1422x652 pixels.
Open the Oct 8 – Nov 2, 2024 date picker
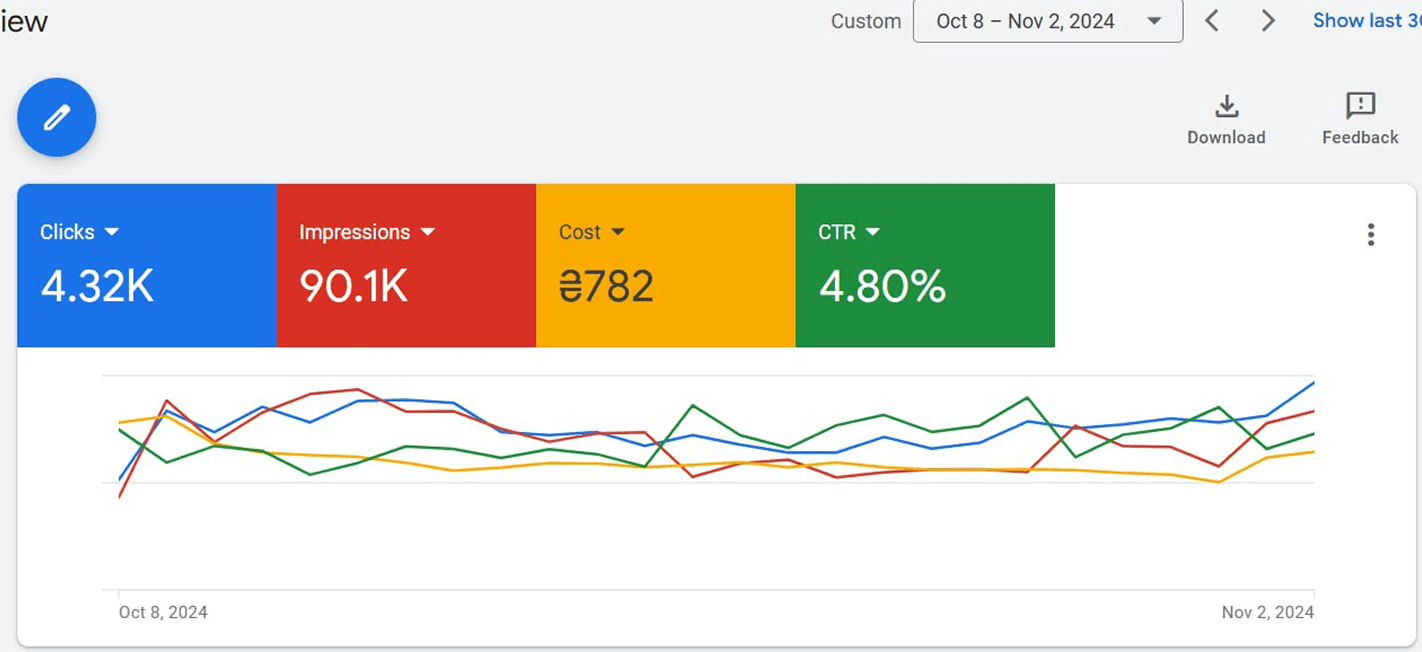[x=1047, y=21]
